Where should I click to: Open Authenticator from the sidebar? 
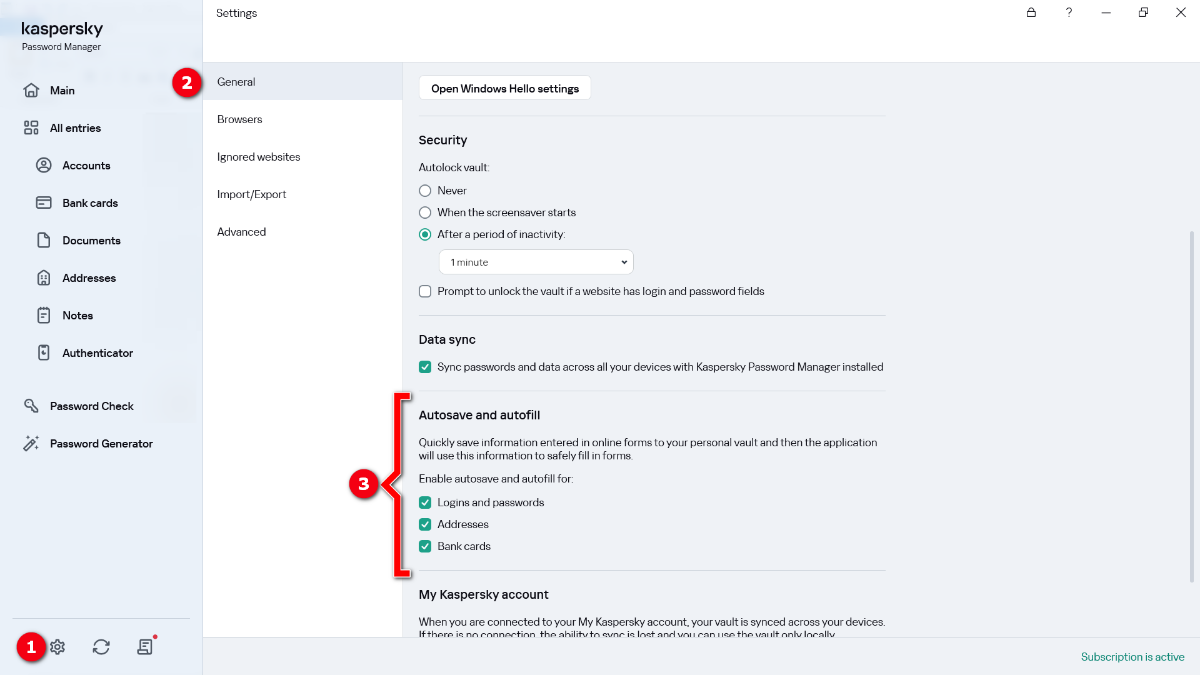click(97, 353)
